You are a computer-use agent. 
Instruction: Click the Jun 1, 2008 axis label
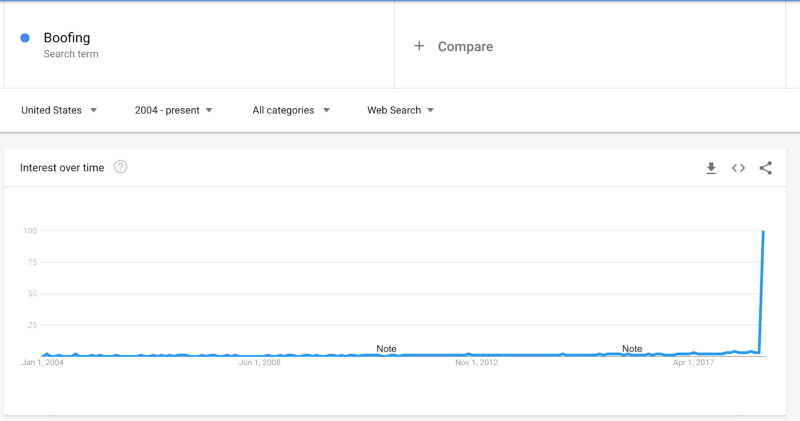tap(259, 363)
